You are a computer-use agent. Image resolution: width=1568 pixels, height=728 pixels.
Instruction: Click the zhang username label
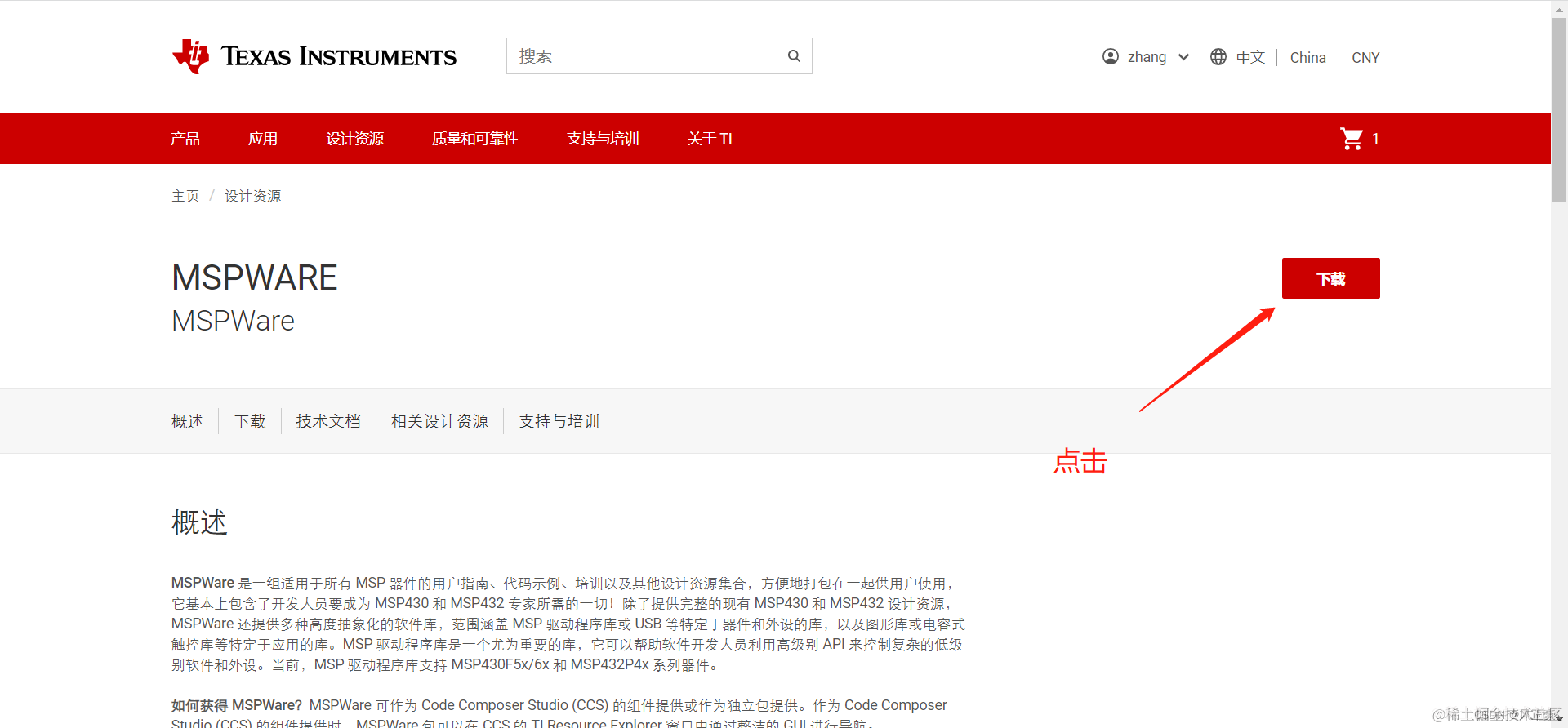click(1147, 57)
